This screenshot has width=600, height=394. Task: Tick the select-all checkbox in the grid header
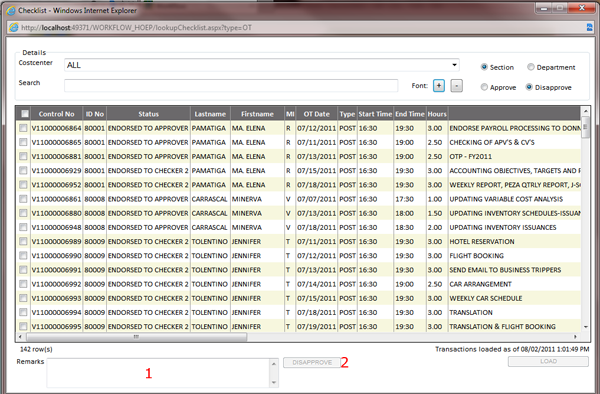[x=25, y=114]
